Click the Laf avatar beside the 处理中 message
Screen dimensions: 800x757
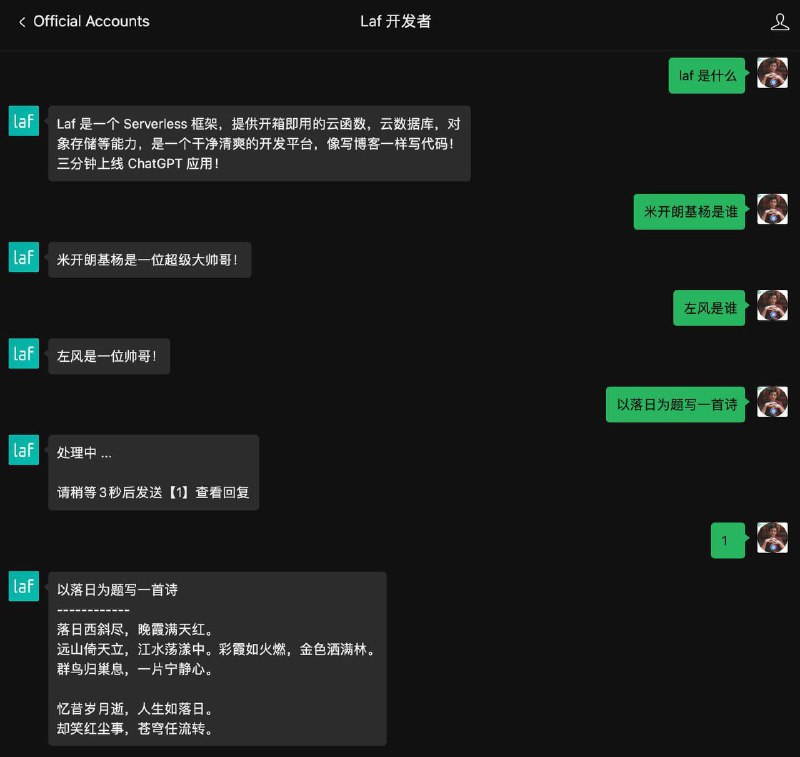(x=23, y=450)
